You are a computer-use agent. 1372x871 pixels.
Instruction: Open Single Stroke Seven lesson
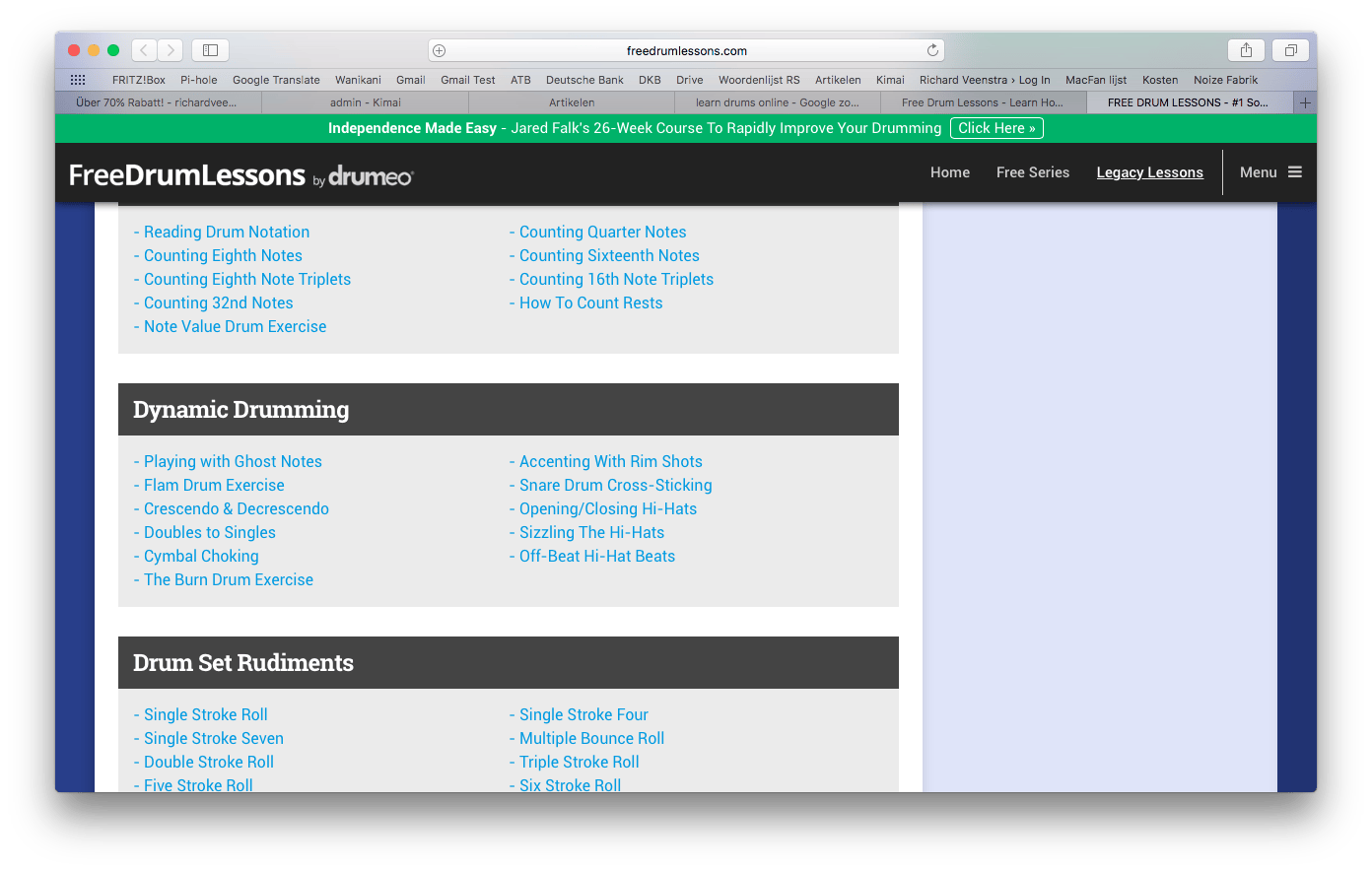click(x=214, y=738)
